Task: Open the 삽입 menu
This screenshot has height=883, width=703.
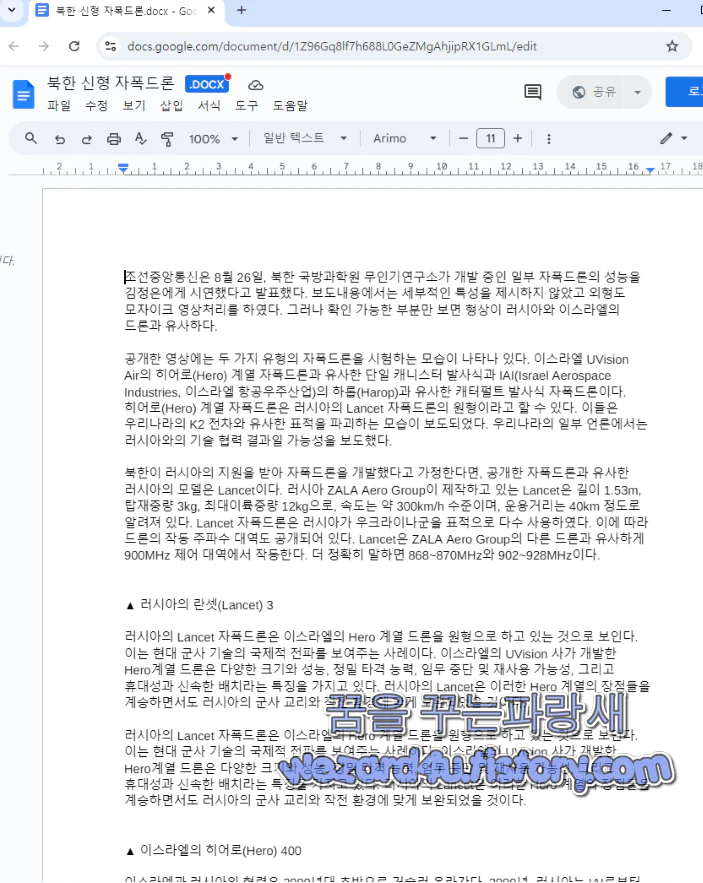Action: coord(172,105)
